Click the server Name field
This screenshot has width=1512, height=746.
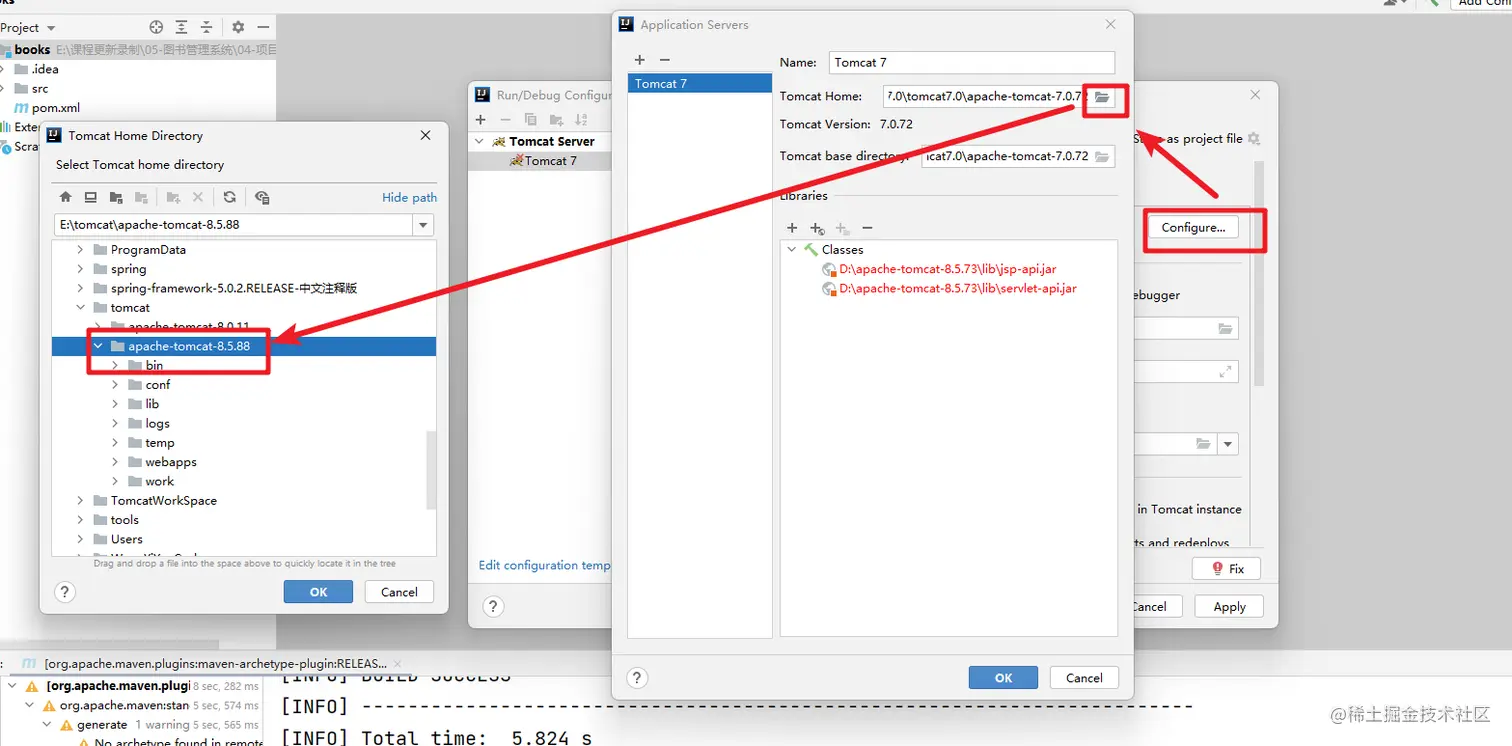coord(971,62)
